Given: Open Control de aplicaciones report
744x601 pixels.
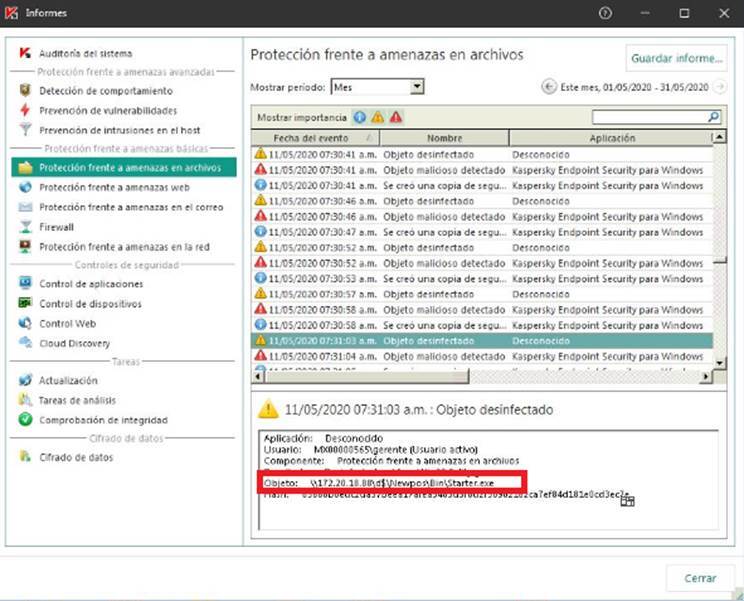Looking at the screenshot, I should [x=91, y=284].
